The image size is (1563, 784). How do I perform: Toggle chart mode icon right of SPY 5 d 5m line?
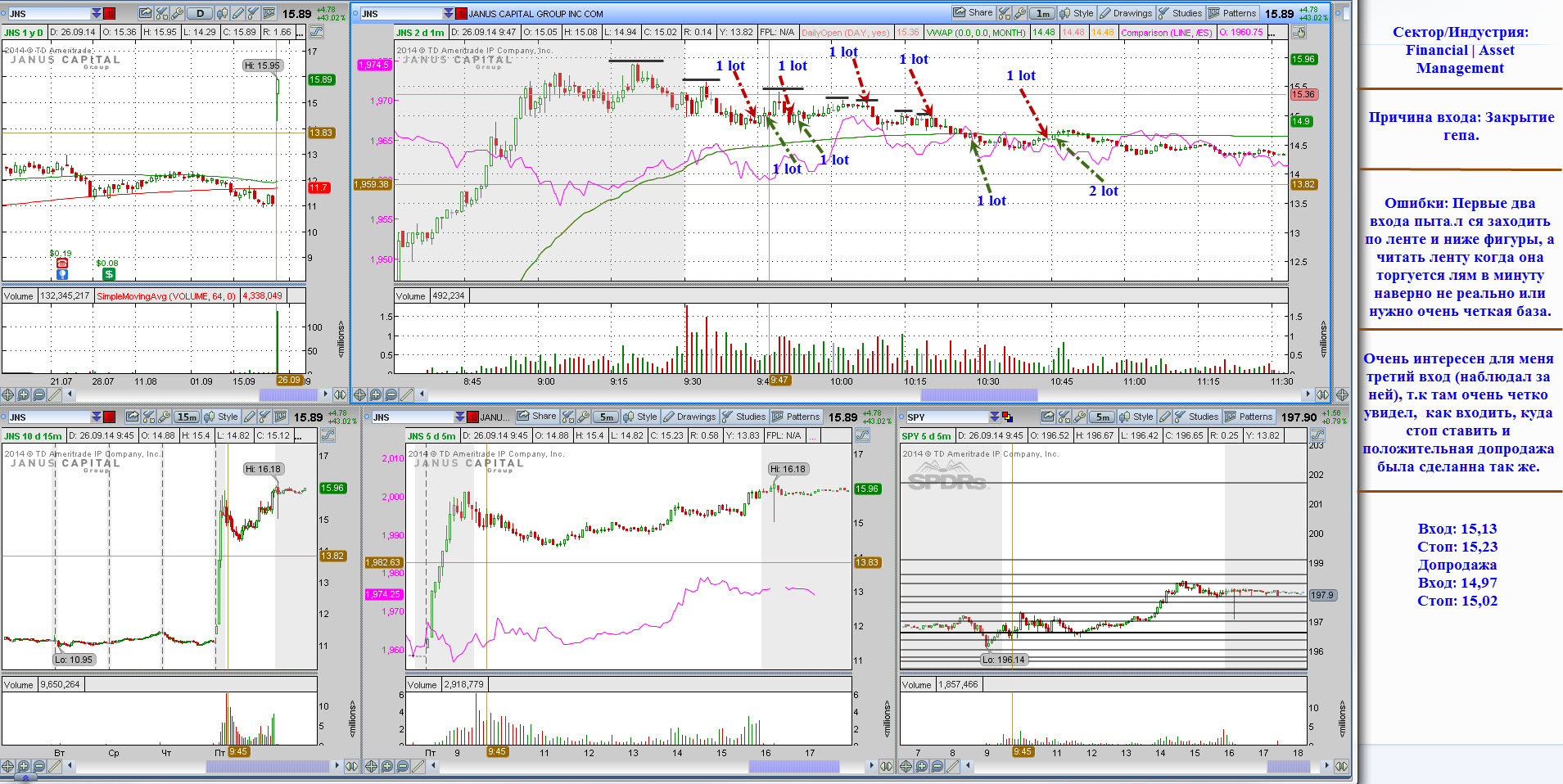pos(1317,435)
